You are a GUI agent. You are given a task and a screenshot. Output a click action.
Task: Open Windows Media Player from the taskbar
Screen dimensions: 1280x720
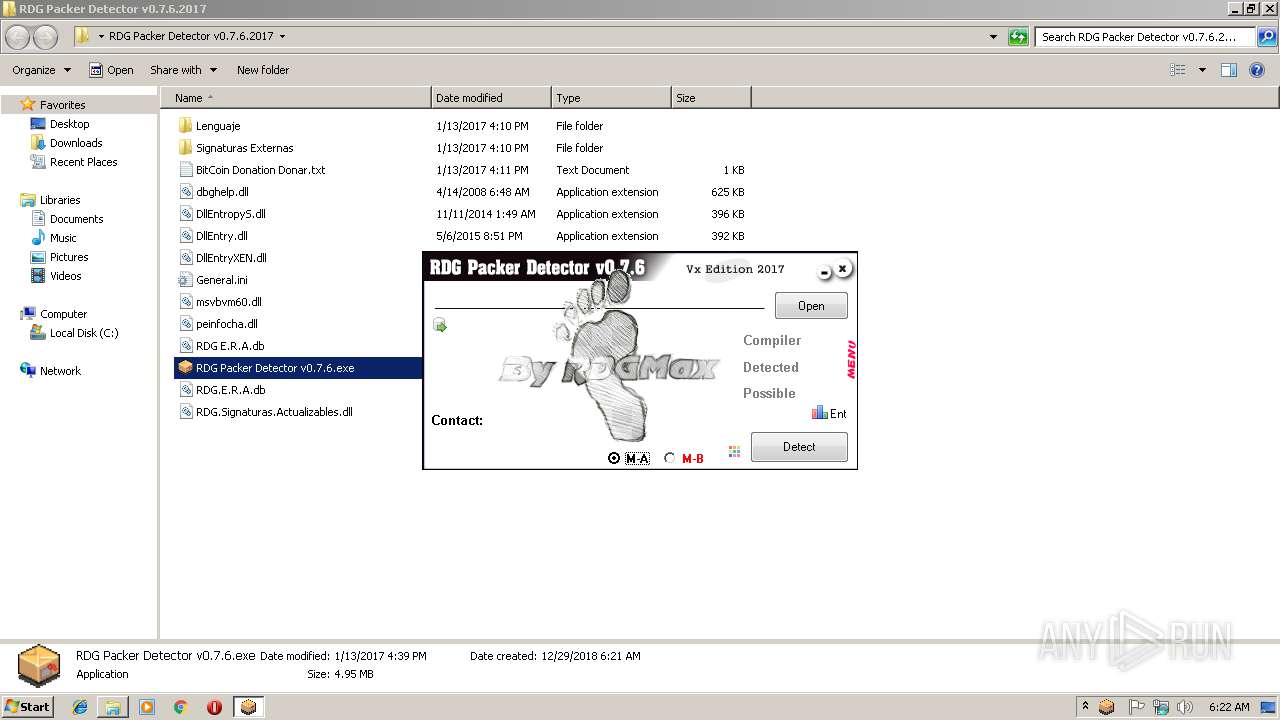click(x=147, y=707)
